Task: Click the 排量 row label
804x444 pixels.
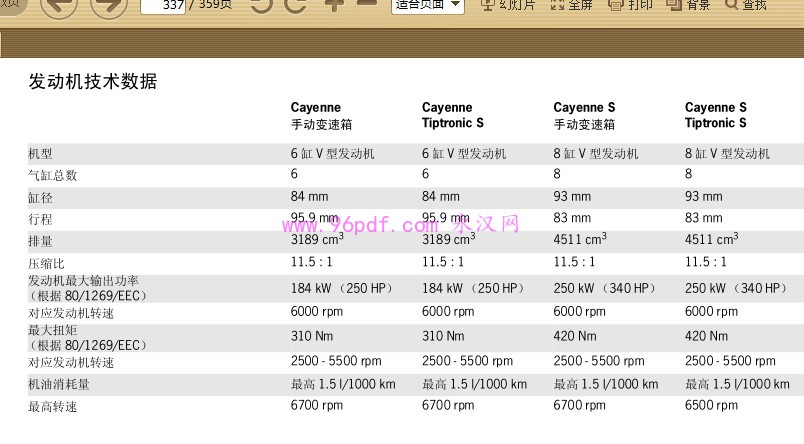Action: (41, 241)
